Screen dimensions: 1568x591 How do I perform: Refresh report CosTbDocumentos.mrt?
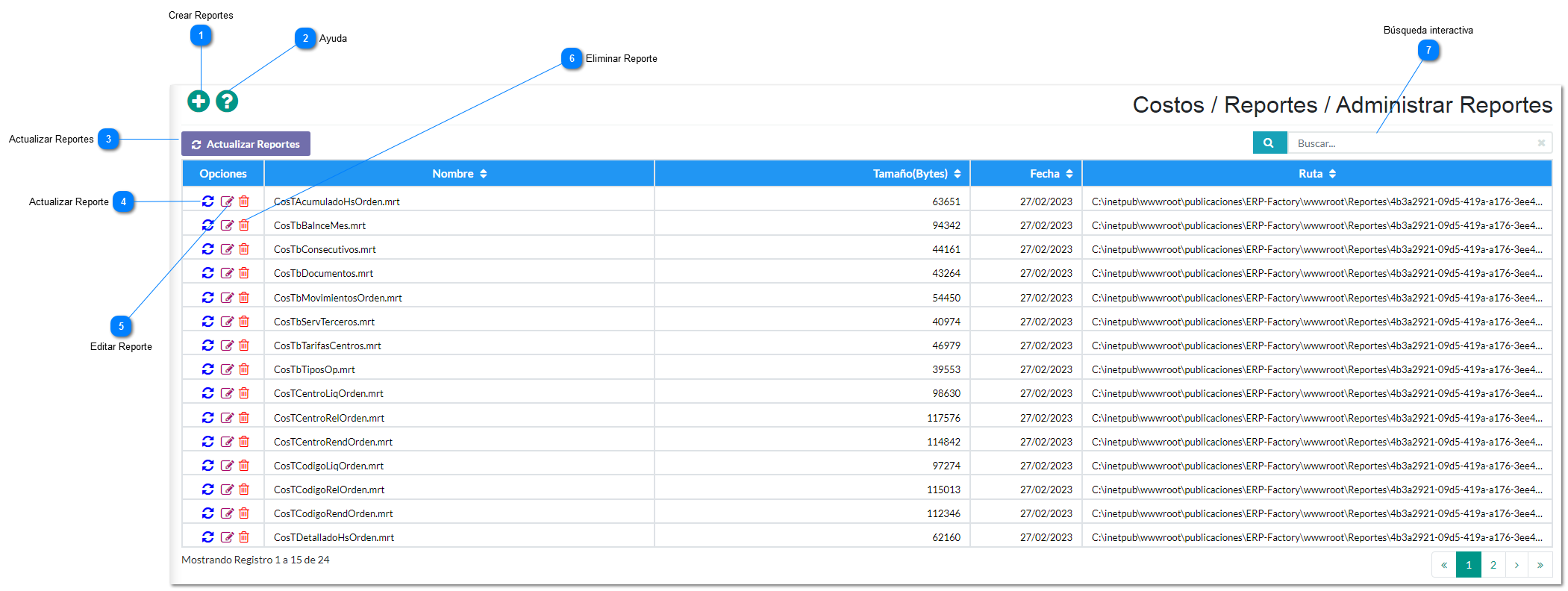click(208, 273)
